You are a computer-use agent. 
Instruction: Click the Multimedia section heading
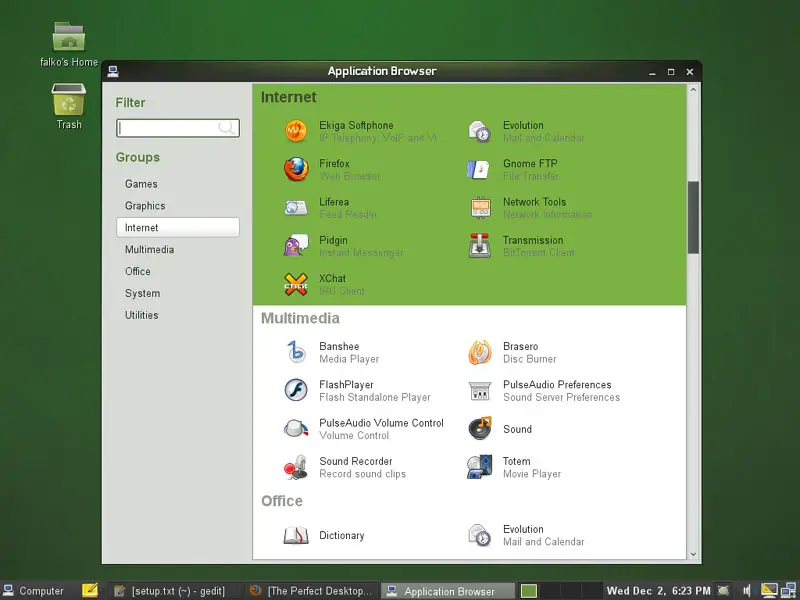point(300,318)
